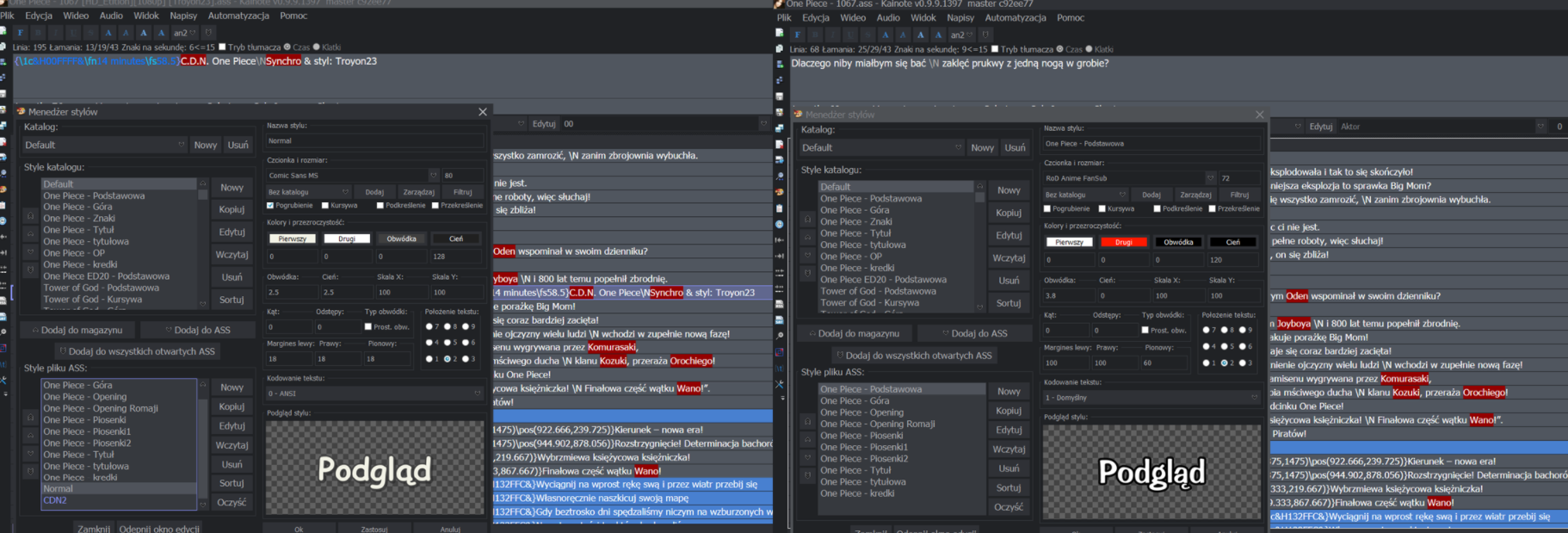The height and width of the screenshot is (533, 1568).
Task: Click "Dodaj do ASS" in the left style manager
Action: click(198, 330)
